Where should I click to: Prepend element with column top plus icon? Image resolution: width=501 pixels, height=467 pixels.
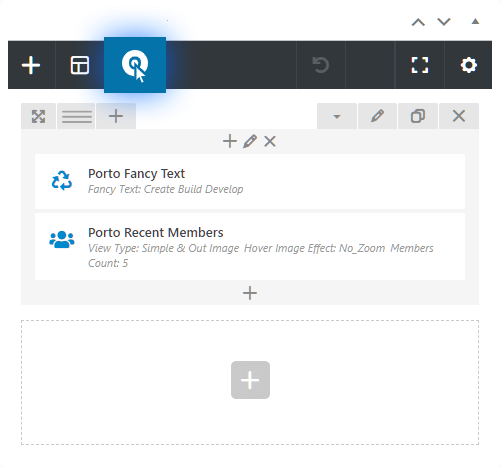click(x=230, y=141)
